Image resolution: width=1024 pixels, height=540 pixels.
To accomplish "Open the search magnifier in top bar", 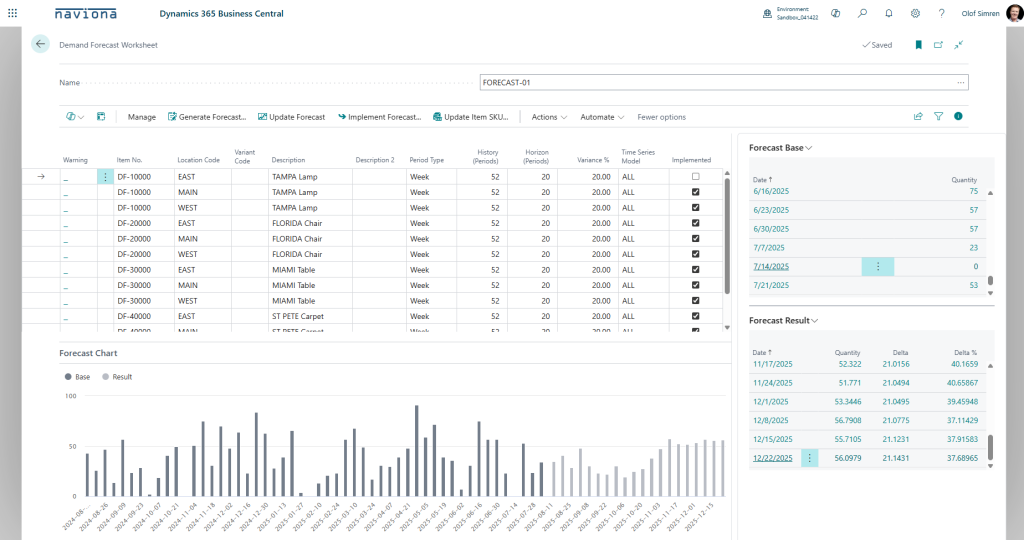I will point(862,14).
